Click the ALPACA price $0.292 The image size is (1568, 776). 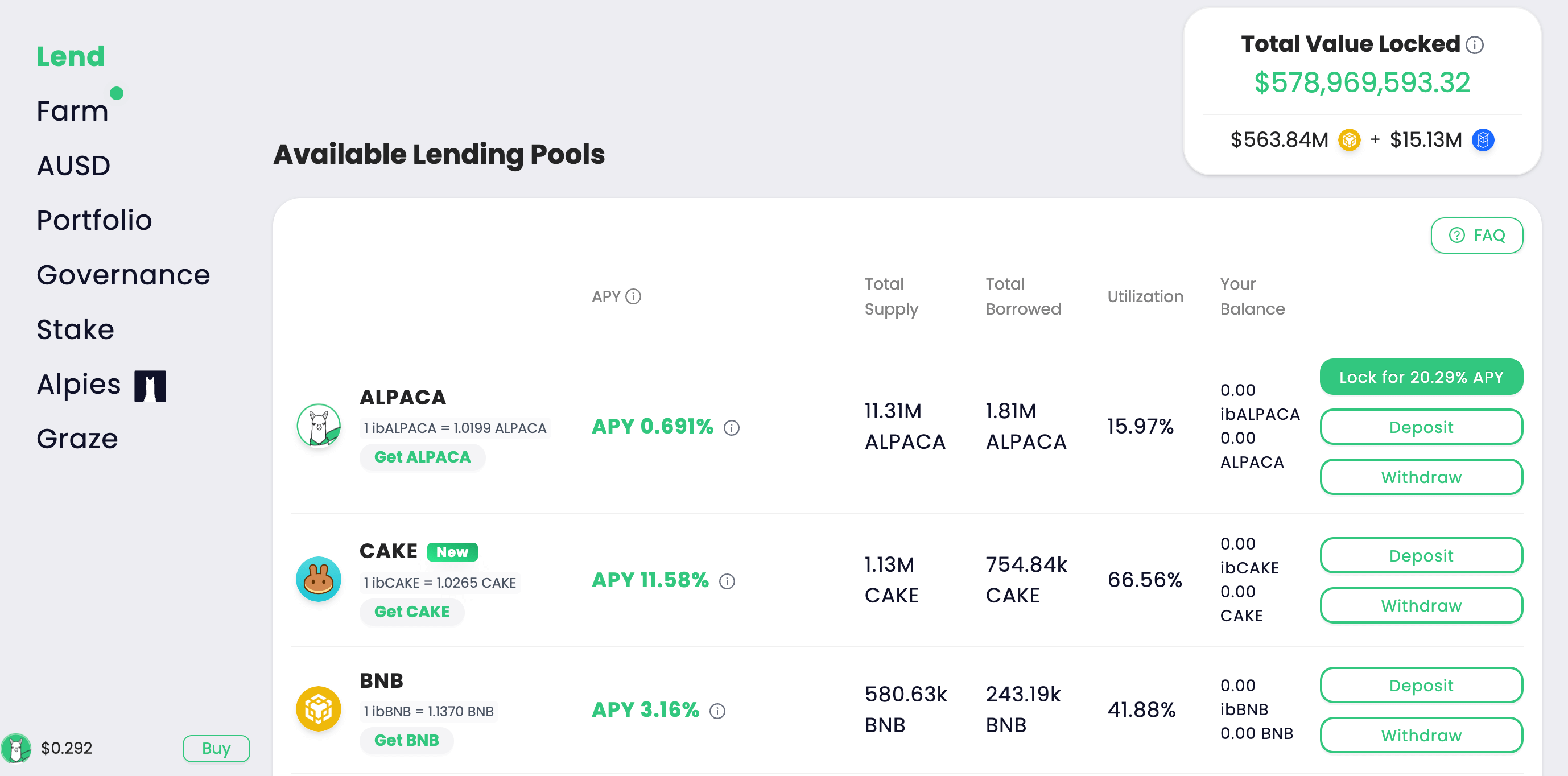click(x=67, y=748)
